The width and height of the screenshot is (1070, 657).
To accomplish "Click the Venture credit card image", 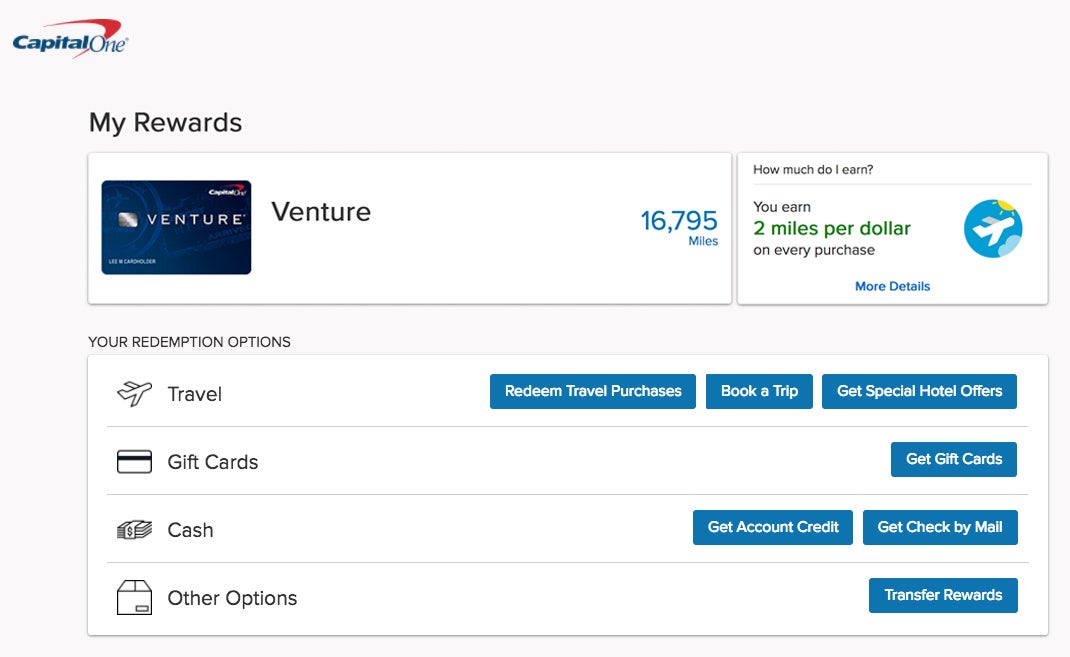I will pos(176,227).
